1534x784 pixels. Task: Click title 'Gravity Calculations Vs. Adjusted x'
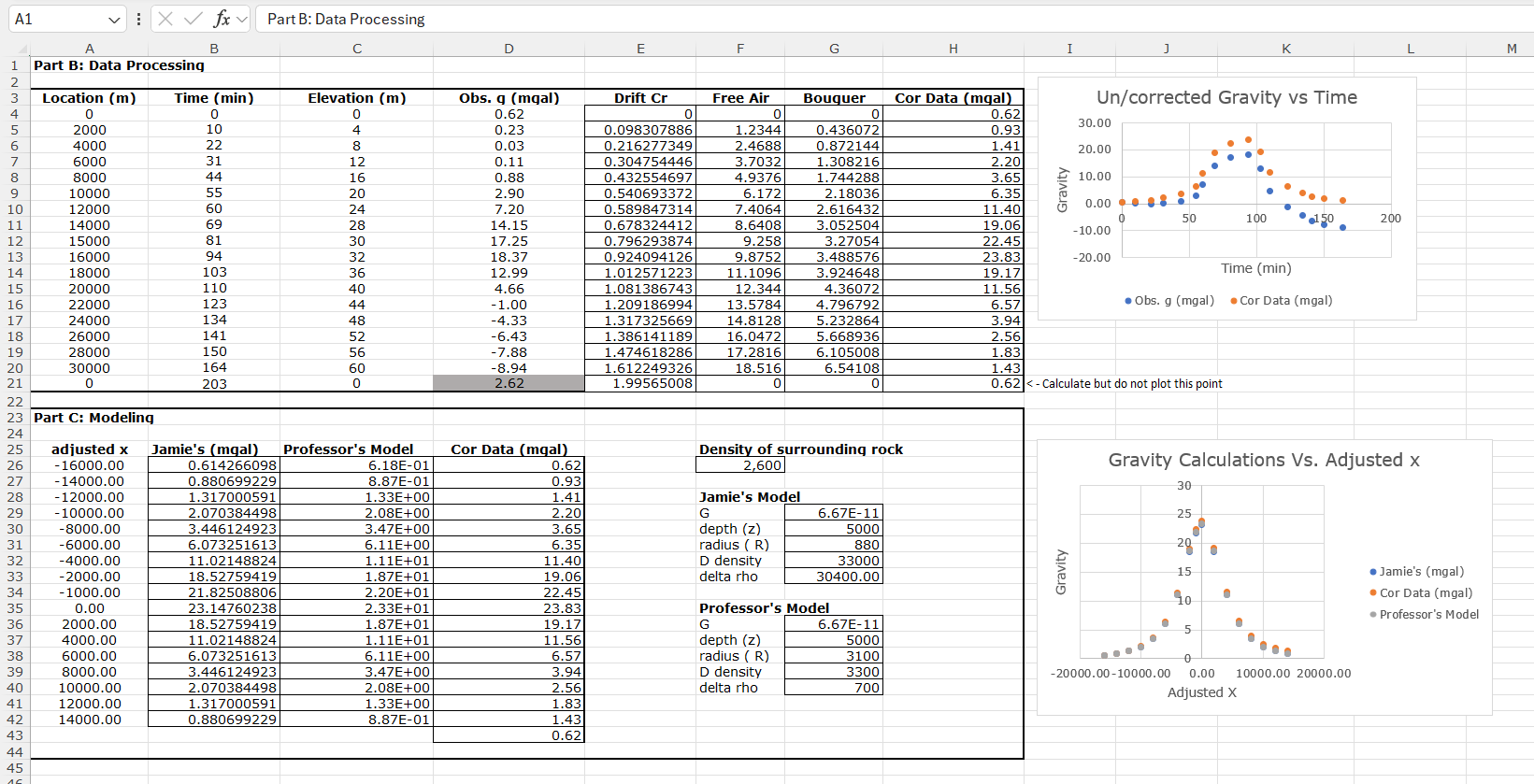(1264, 460)
